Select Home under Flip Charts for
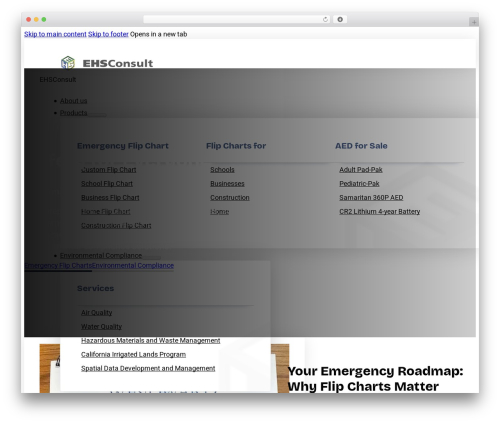This screenshot has height=423, width=500. click(219, 212)
